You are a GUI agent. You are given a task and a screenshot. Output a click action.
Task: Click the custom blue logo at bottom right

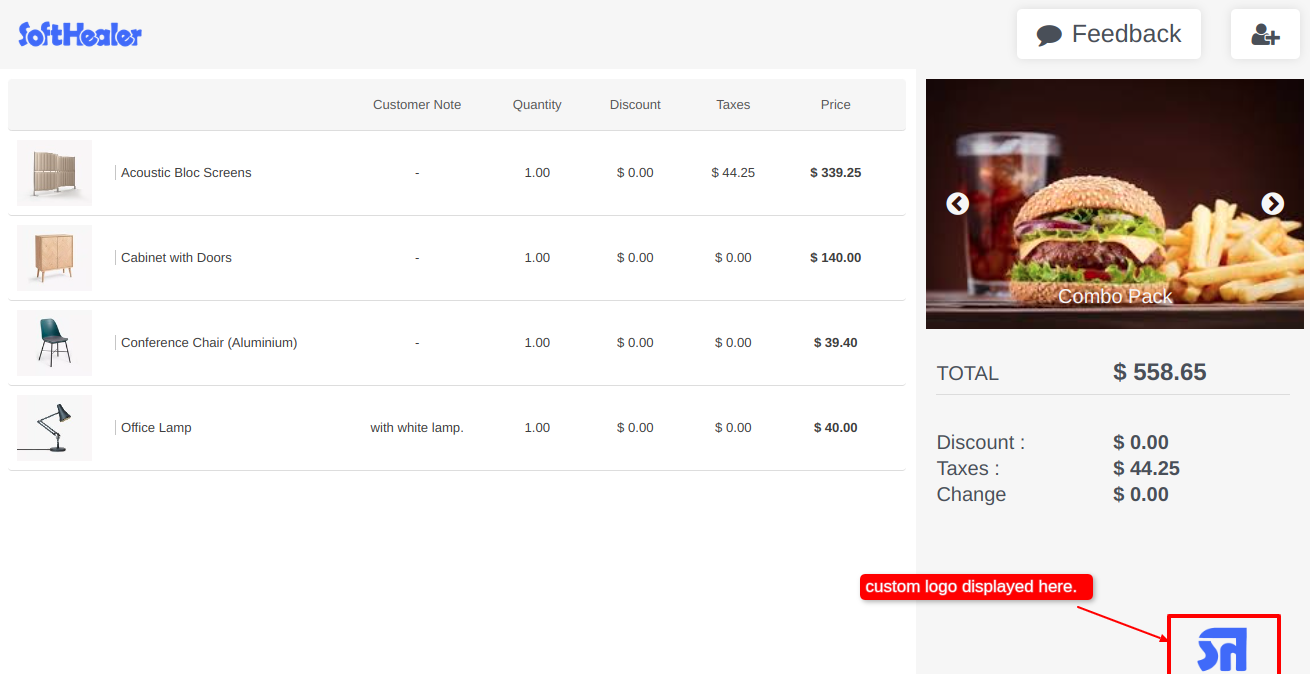point(1223,650)
